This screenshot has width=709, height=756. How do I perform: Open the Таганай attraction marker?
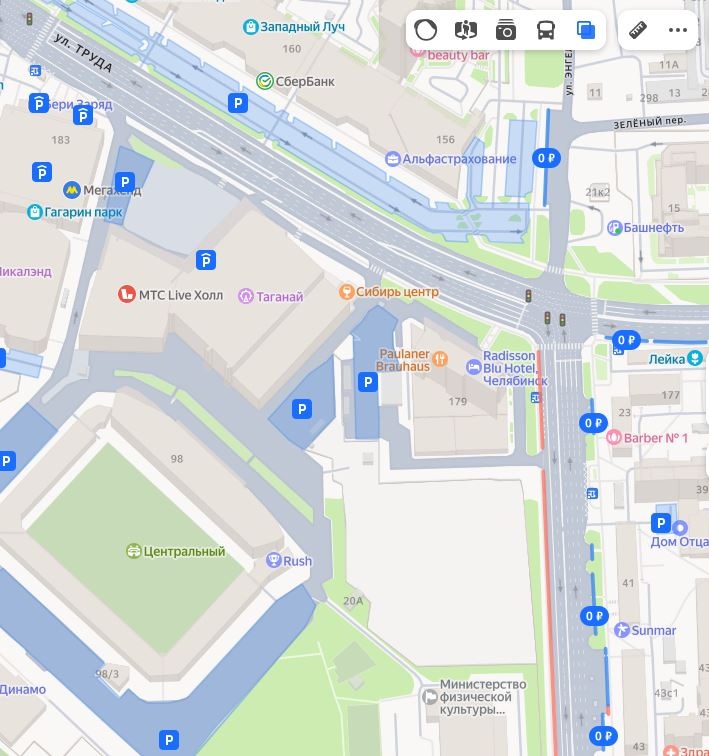click(245, 296)
